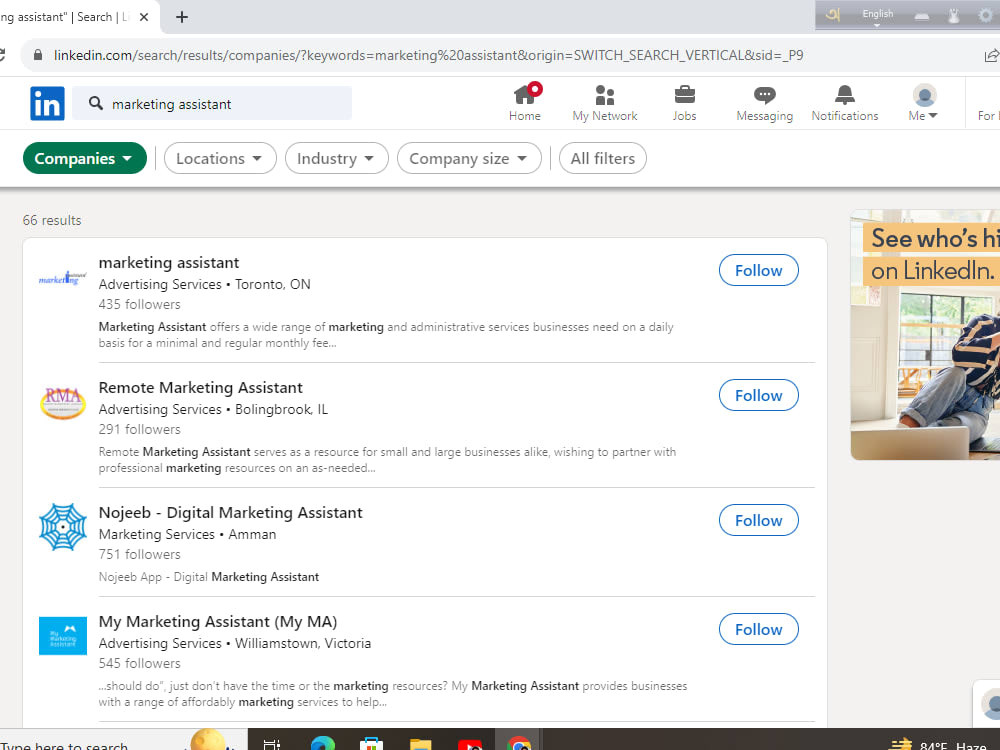The height and width of the screenshot is (750, 1000).
Task: Open Microsoft Store from the taskbar
Action: (x=371, y=744)
